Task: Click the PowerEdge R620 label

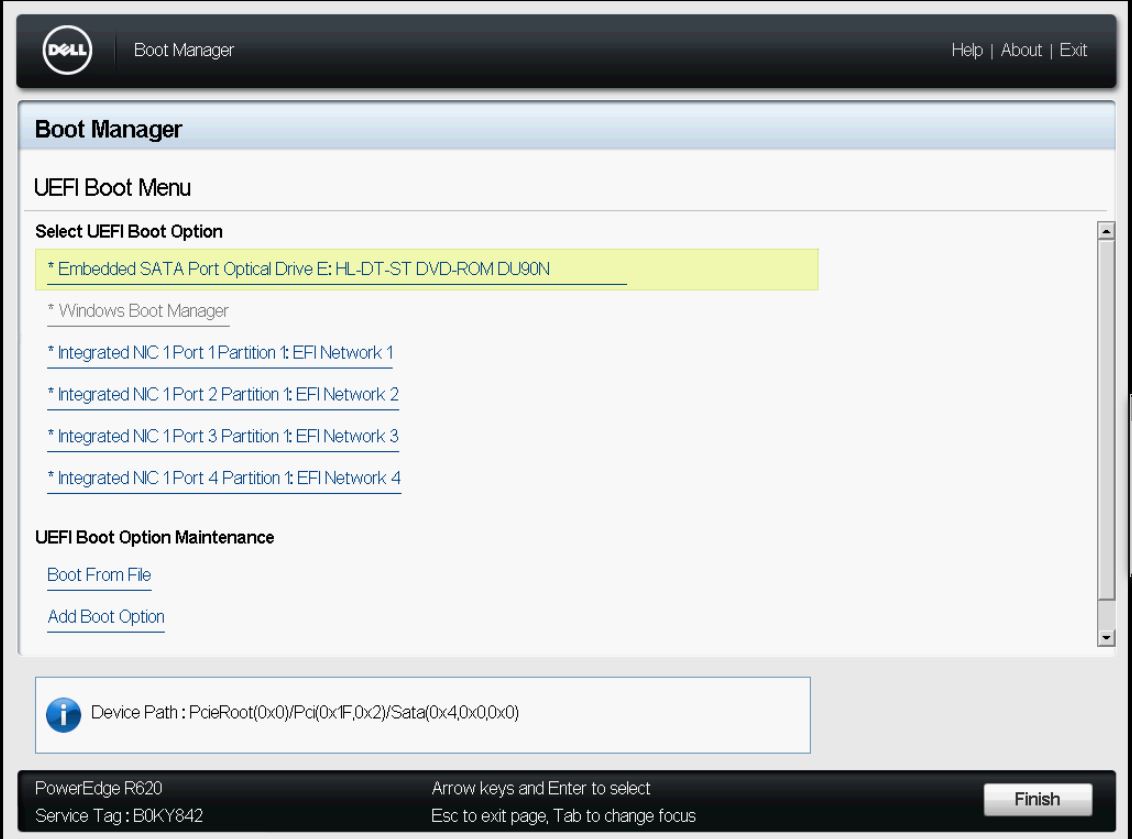Action: pyautogui.click(x=98, y=788)
